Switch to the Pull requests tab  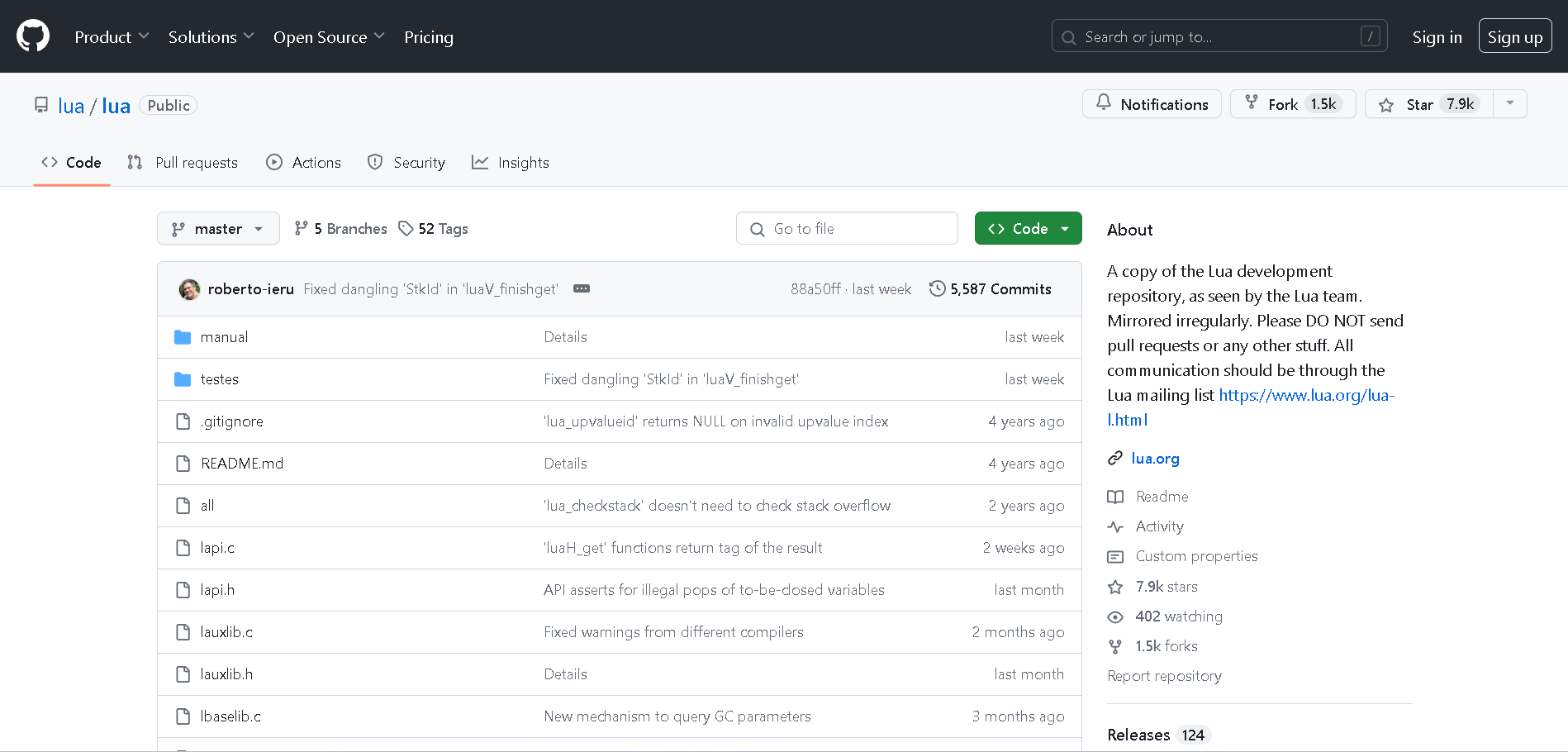click(x=183, y=163)
